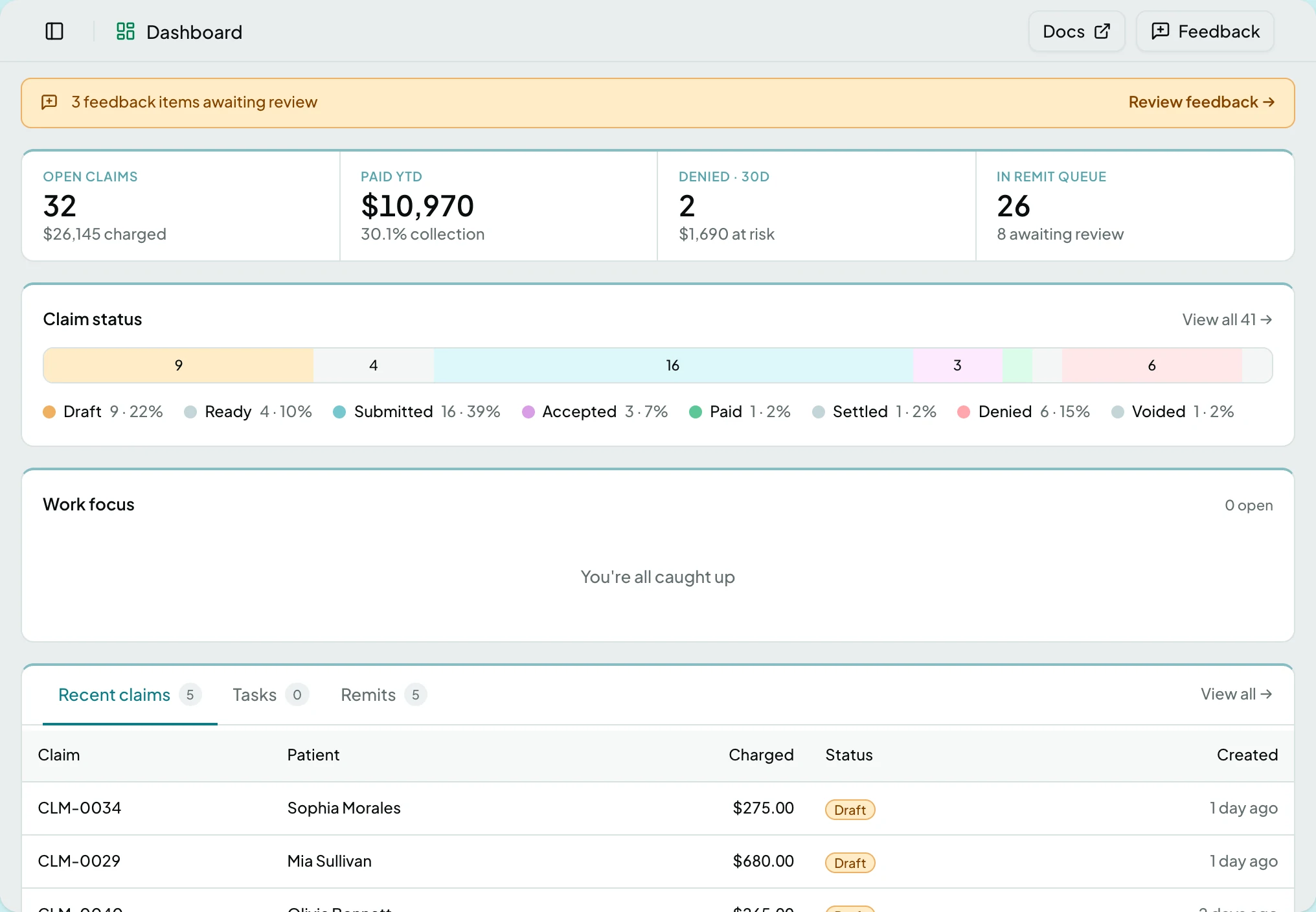Click the Paid green legend dot
The image size is (1316, 912).
click(696, 412)
